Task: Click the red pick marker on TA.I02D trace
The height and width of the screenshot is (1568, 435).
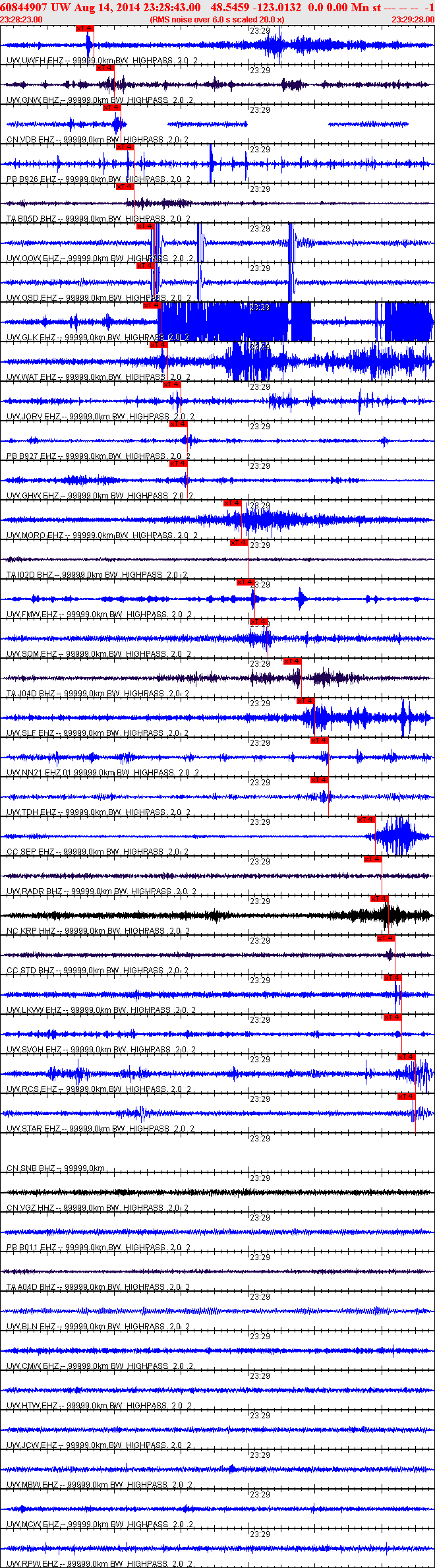Action: (x=239, y=543)
